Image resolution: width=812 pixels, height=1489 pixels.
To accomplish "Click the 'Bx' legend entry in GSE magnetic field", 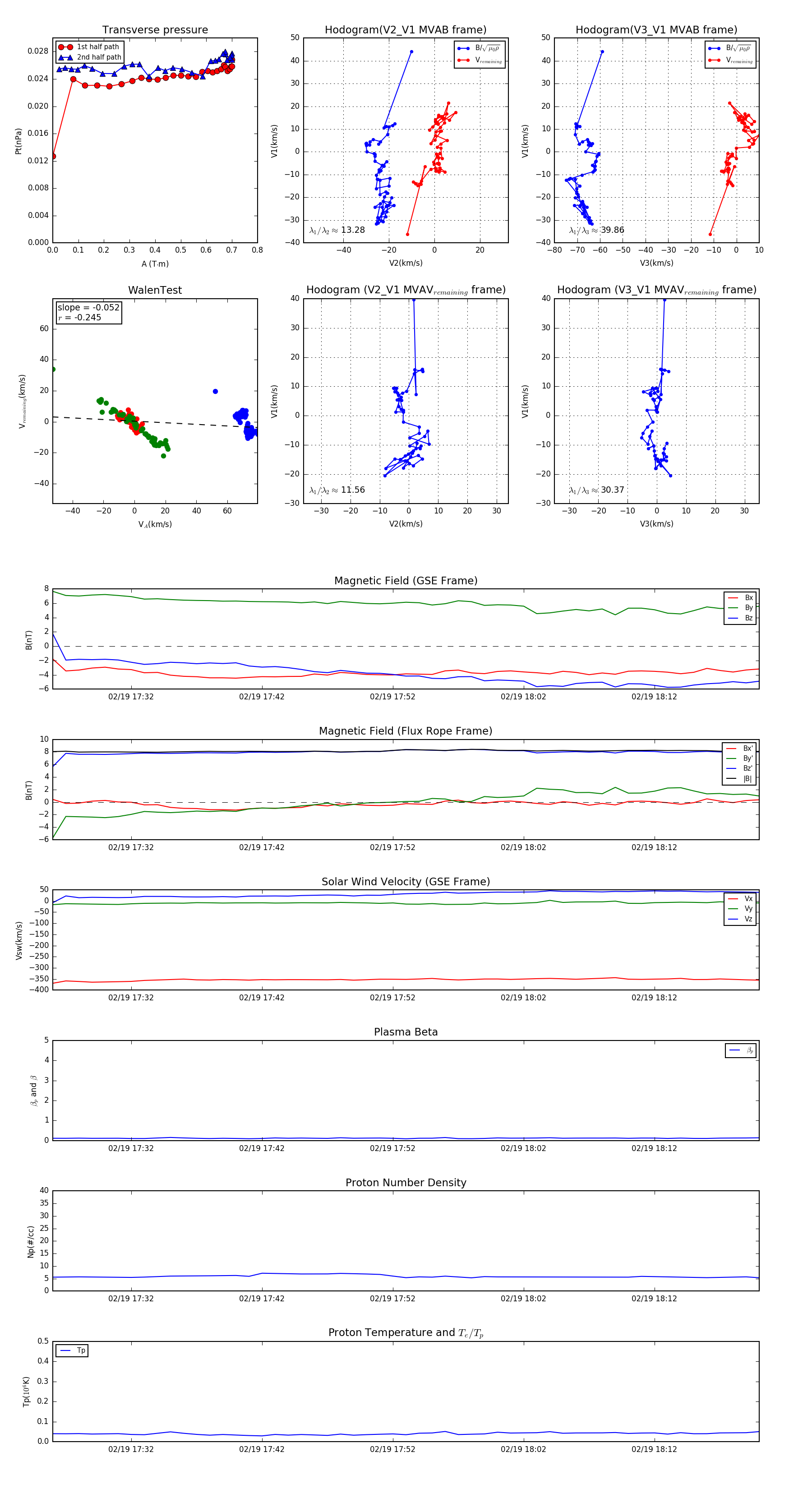I will 740,598.
